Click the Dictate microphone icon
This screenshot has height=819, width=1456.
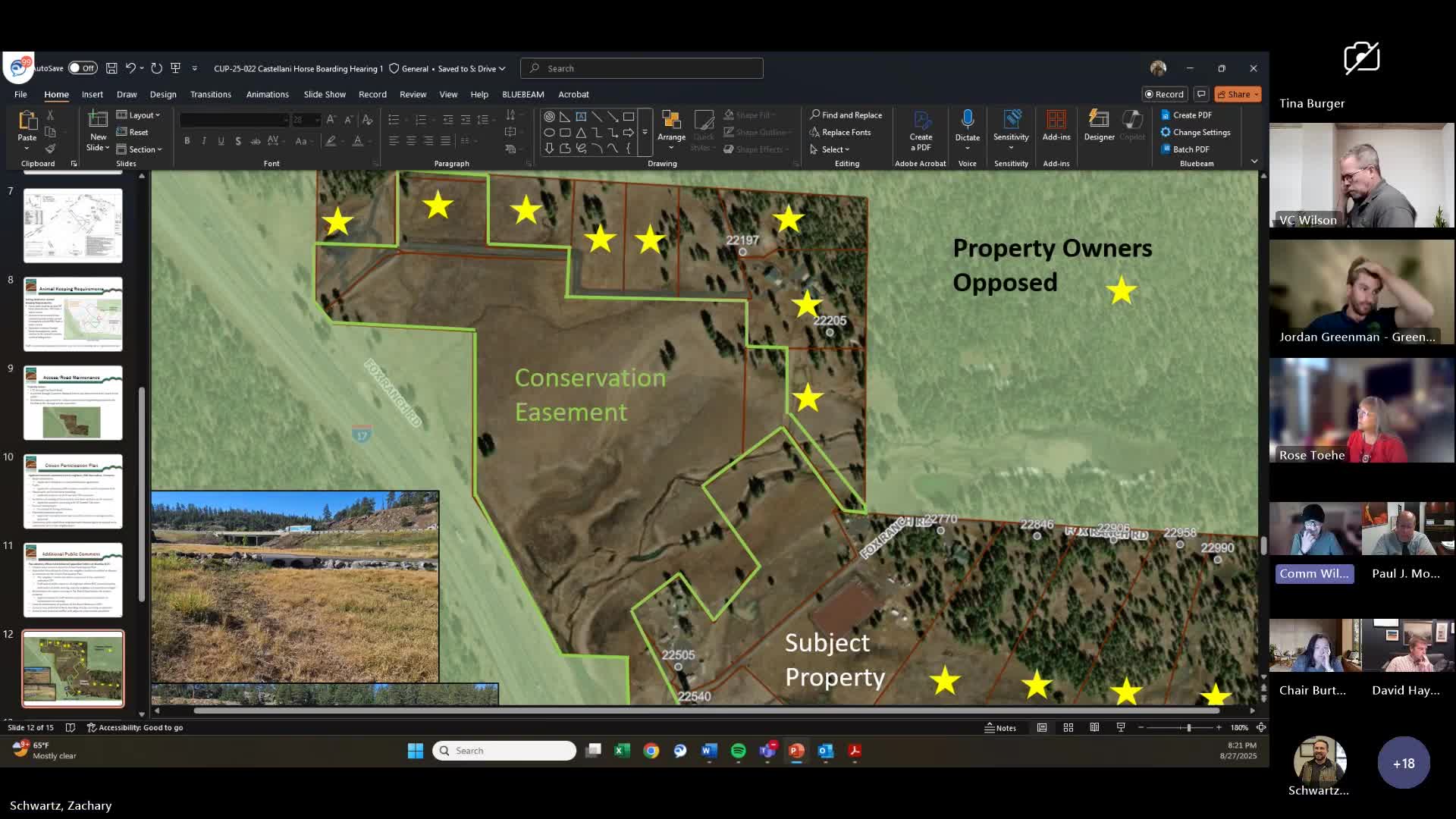(968, 119)
